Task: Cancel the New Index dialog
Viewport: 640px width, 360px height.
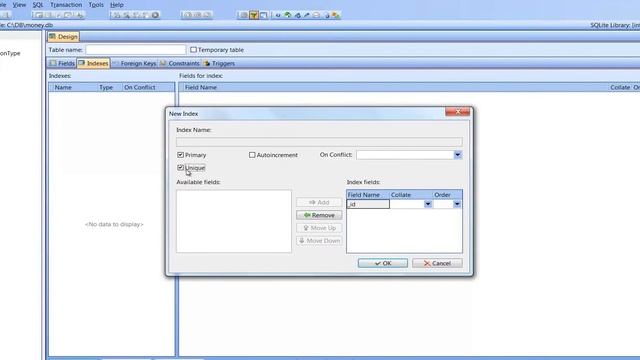Action: [437, 263]
